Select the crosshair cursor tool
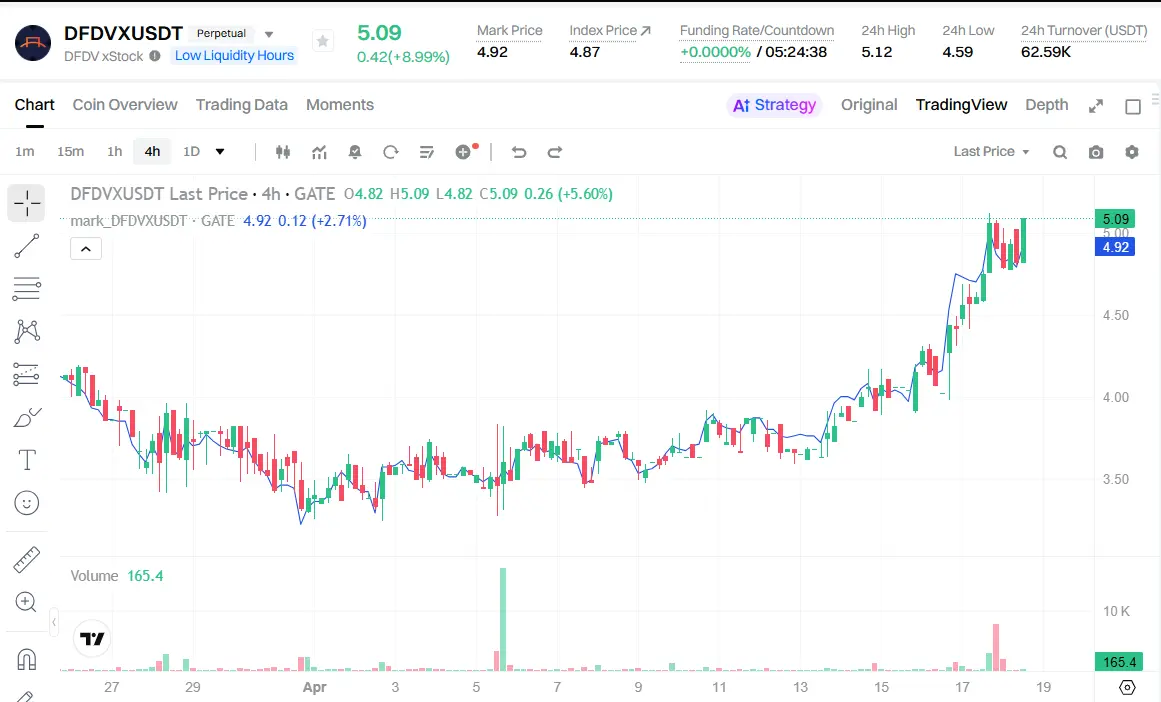Viewport: 1161px width, 702px height. coord(27,203)
